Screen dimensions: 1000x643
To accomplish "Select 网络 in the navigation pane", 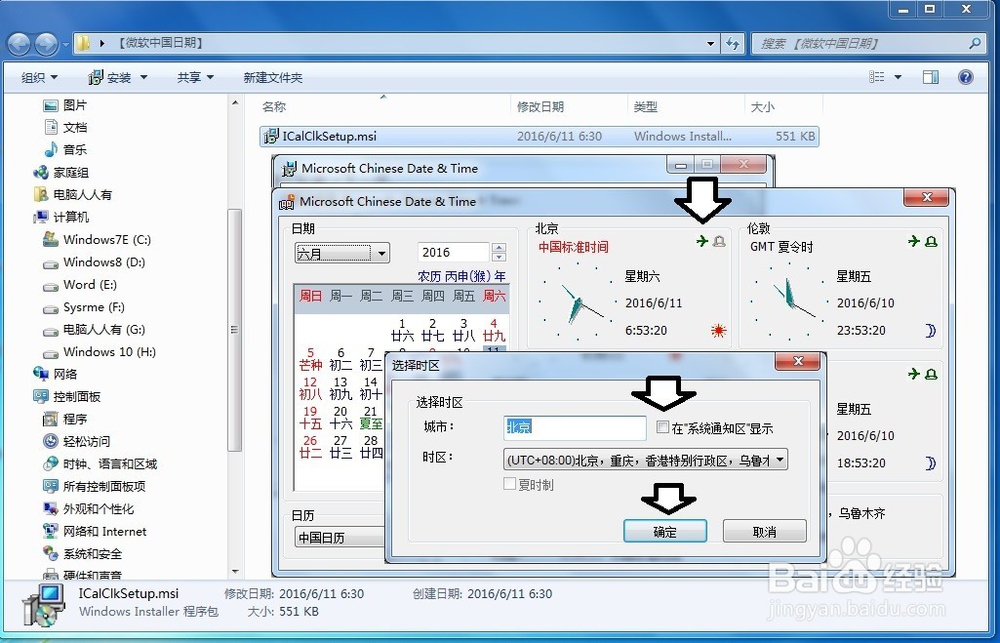I will [x=55, y=374].
